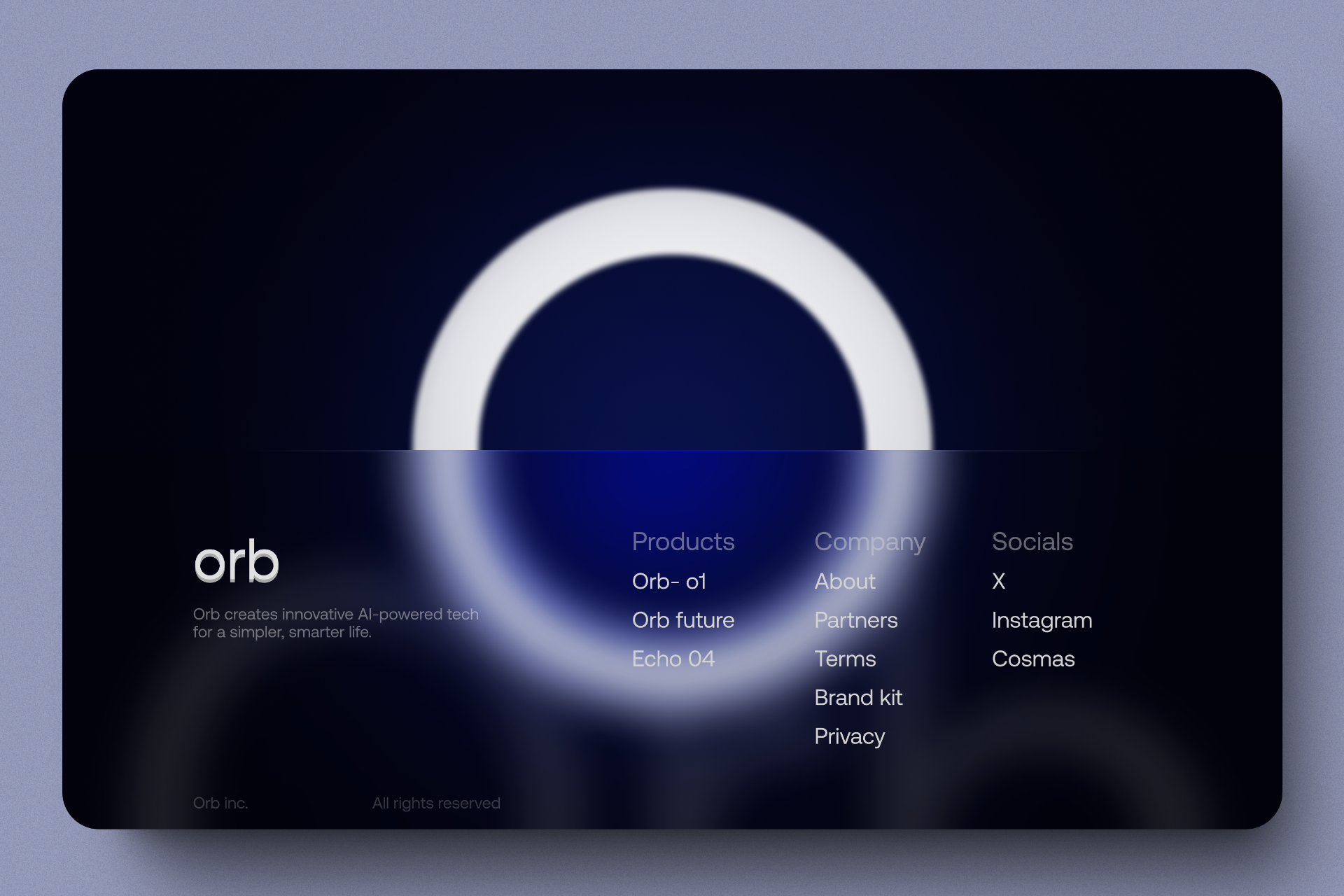Click the Orb tagline description text
This screenshot has height=896, width=1344.
coord(336,622)
